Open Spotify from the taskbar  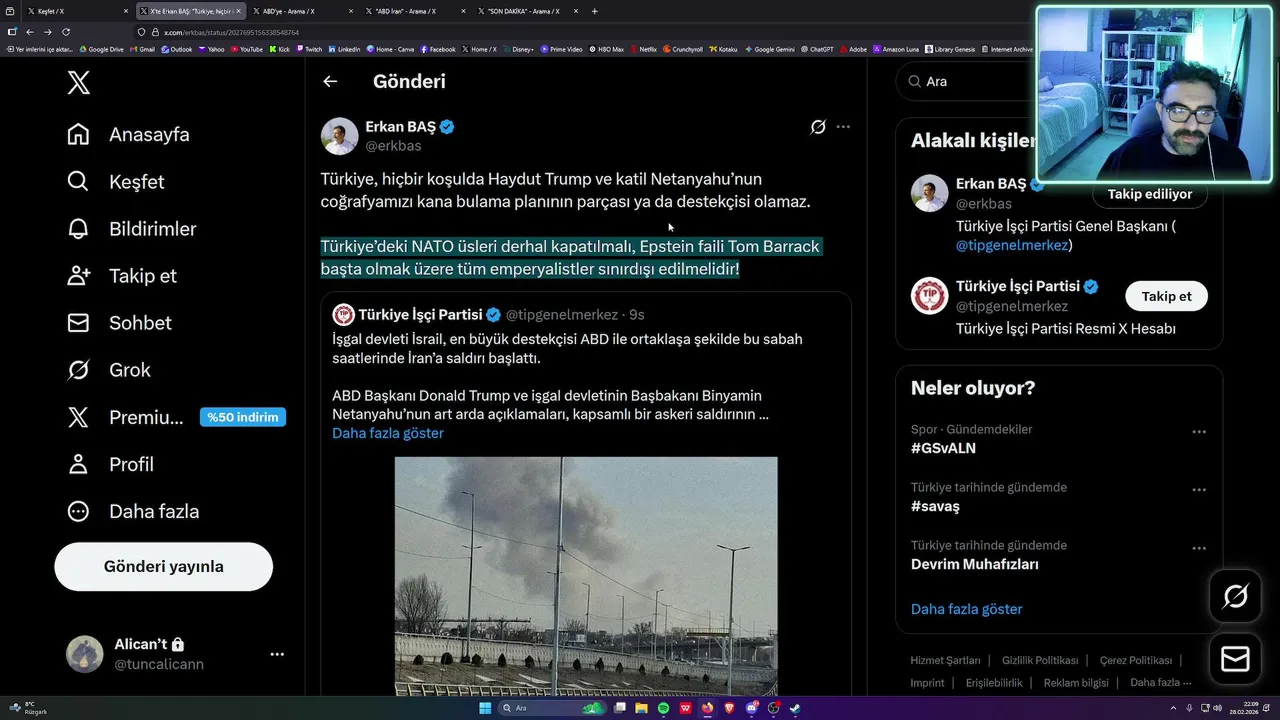664,708
